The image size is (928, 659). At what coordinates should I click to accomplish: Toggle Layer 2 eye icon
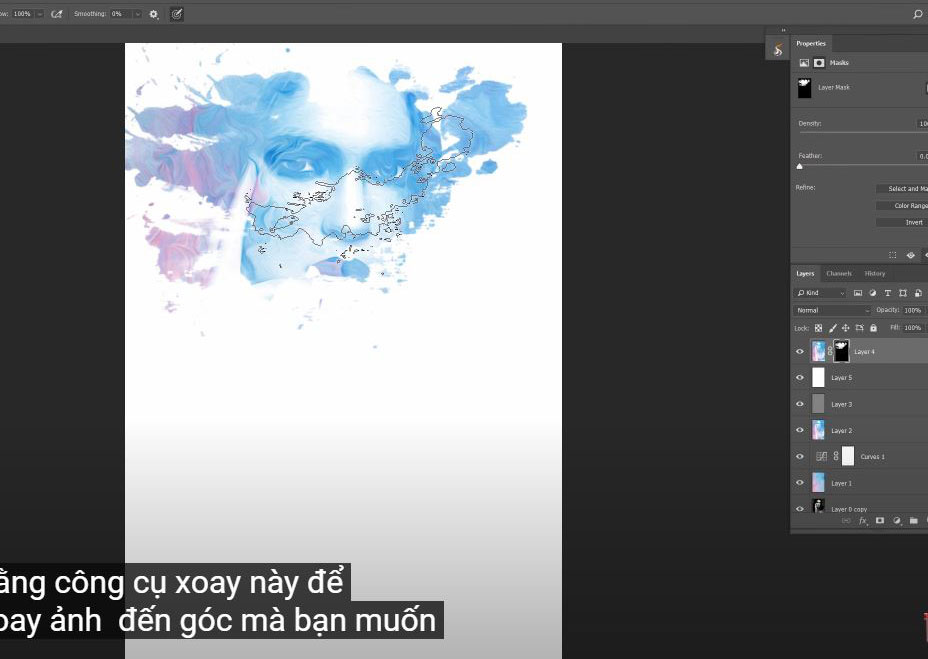[800, 430]
